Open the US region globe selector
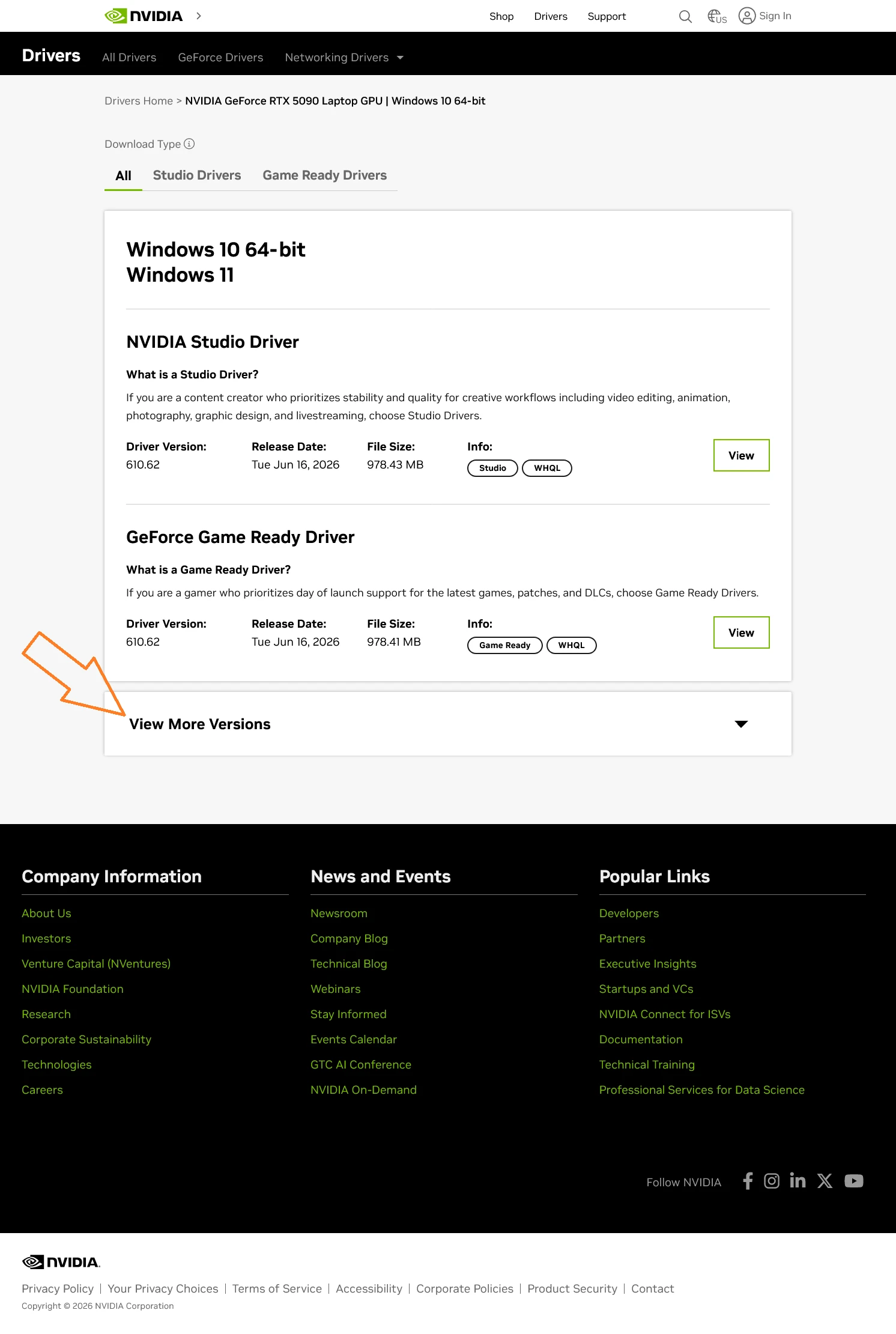 717,16
